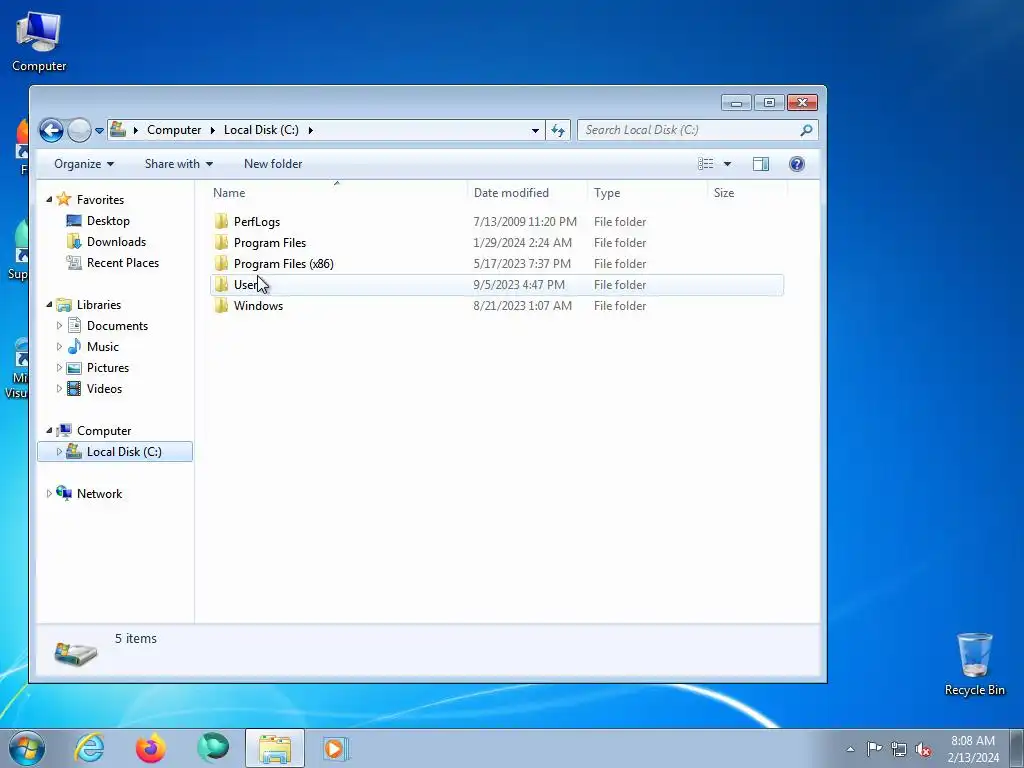The width and height of the screenshot is (1024, 768).
Task: Select the Program Files (x86) folder
Action: pyautogui.click(x=283, y=264)
